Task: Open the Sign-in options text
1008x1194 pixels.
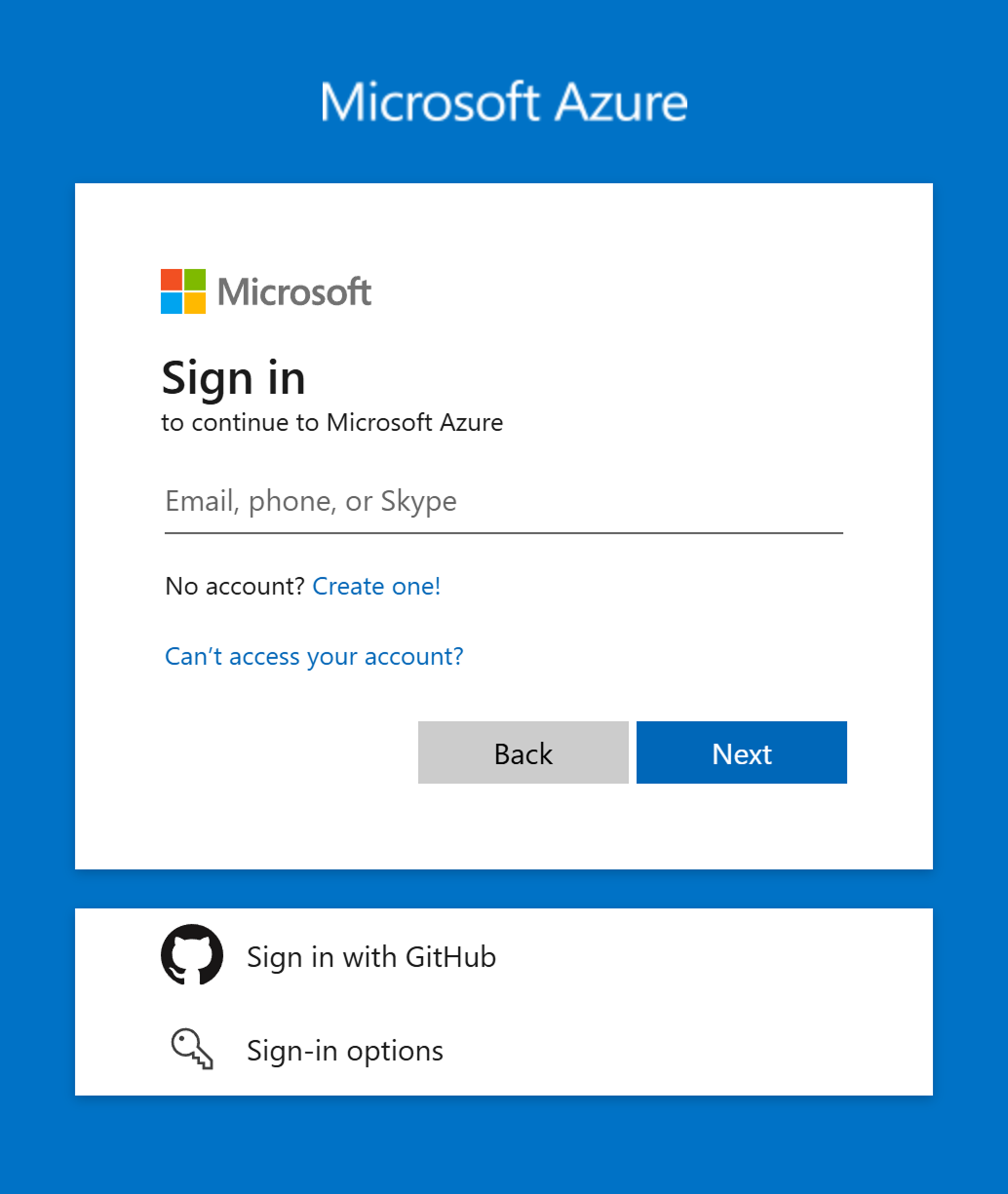Action: pyautogui.click(x=345, y=1051)
